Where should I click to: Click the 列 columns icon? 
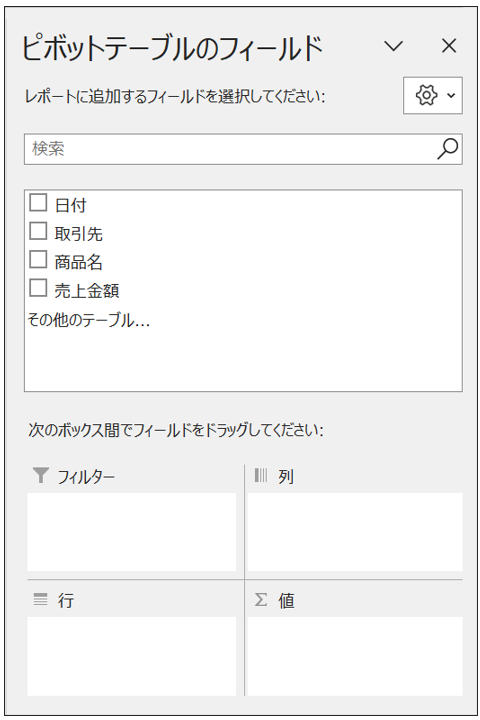[261, 475]
